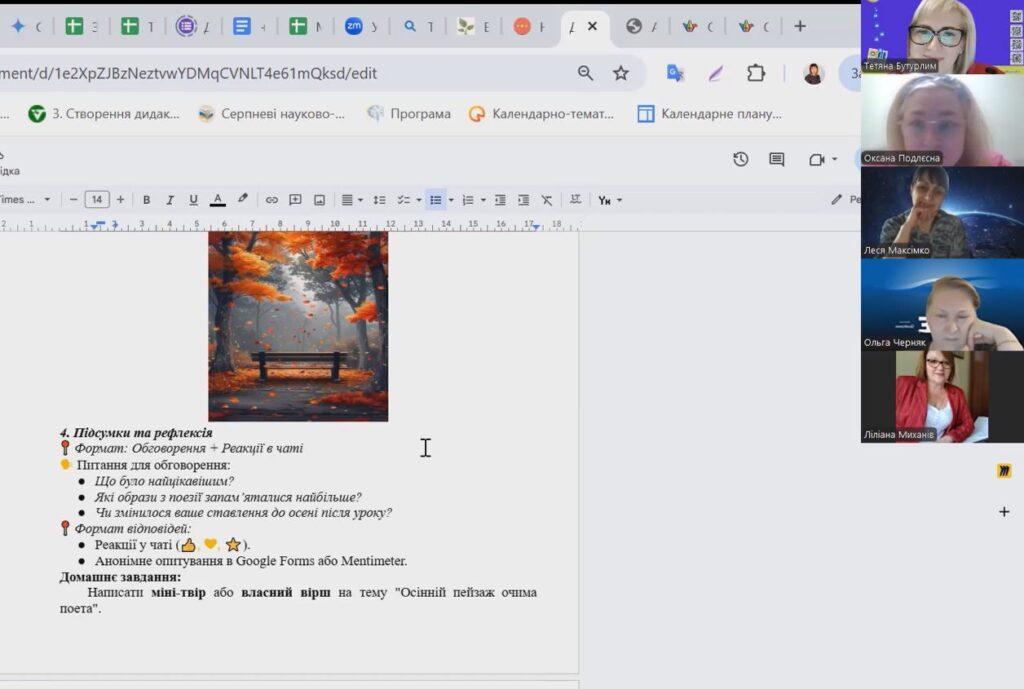Expand the checklist options arrow
Screen dimensions: 1024x689
tap(419, 200)
